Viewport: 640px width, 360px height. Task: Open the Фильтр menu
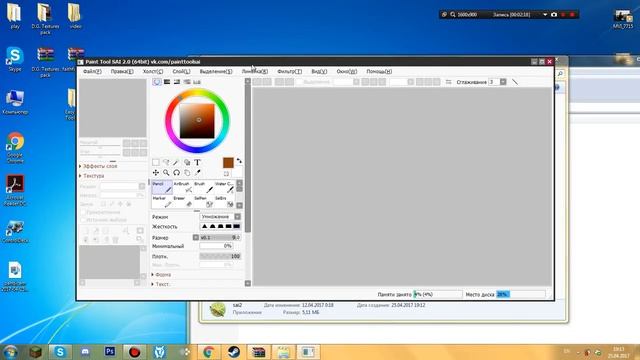pyautogui.click(x=289, y=71)
